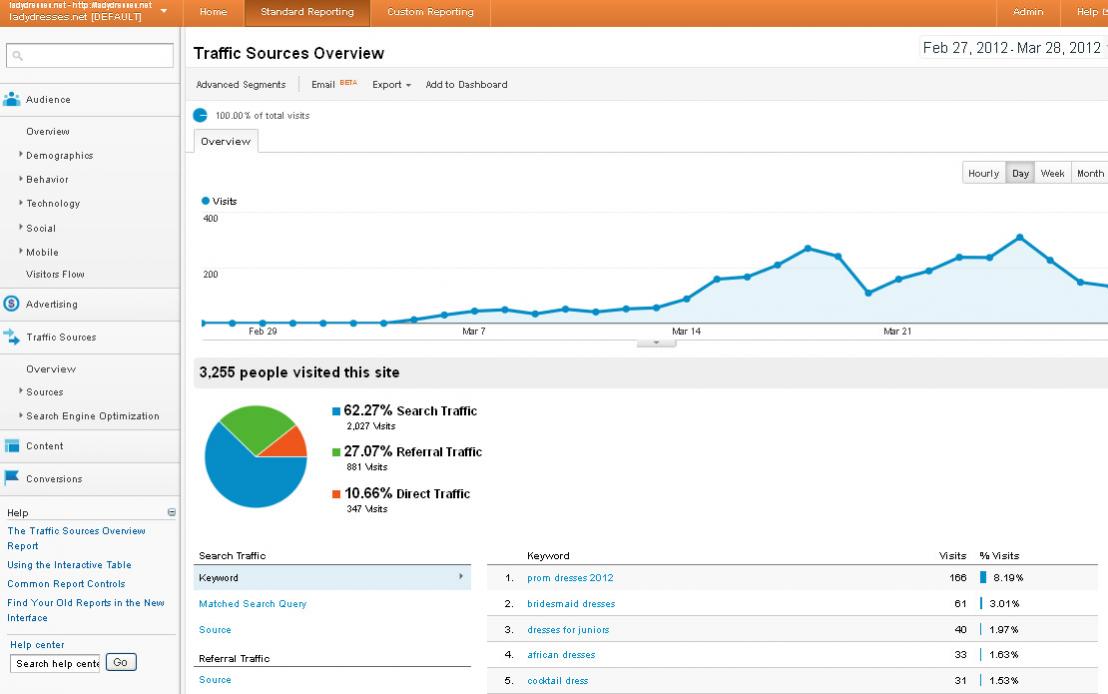Go to the Home tab
Screen dimensions: 1108x694
click(x=213, y=12)
